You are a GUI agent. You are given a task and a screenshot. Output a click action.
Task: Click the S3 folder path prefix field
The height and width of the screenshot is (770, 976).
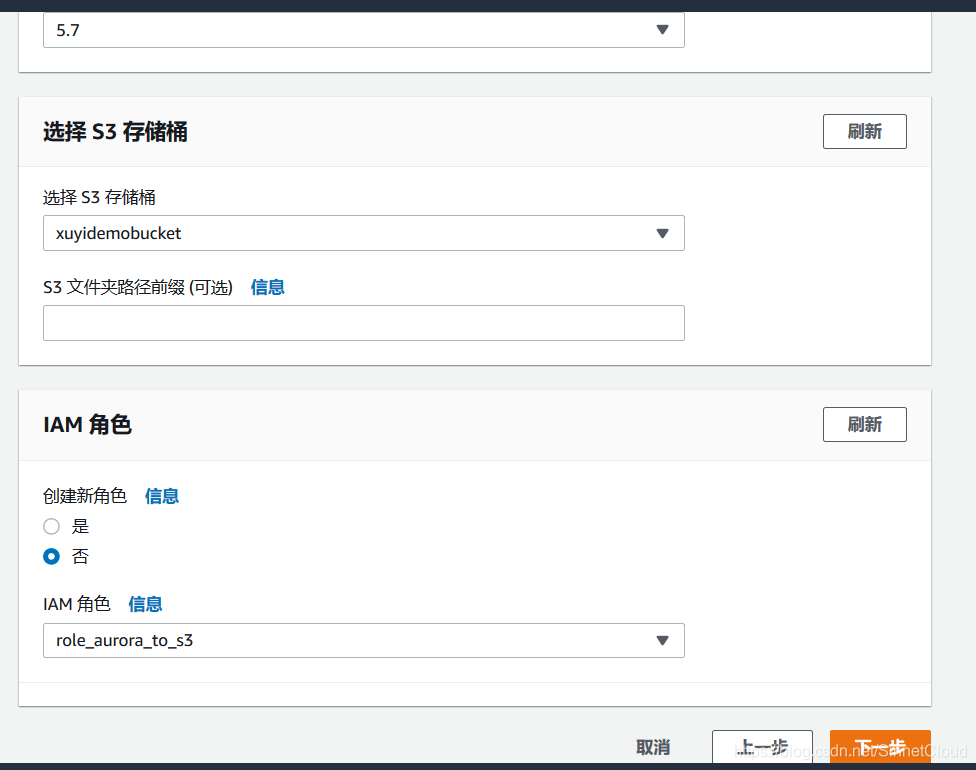pos(364,322)
